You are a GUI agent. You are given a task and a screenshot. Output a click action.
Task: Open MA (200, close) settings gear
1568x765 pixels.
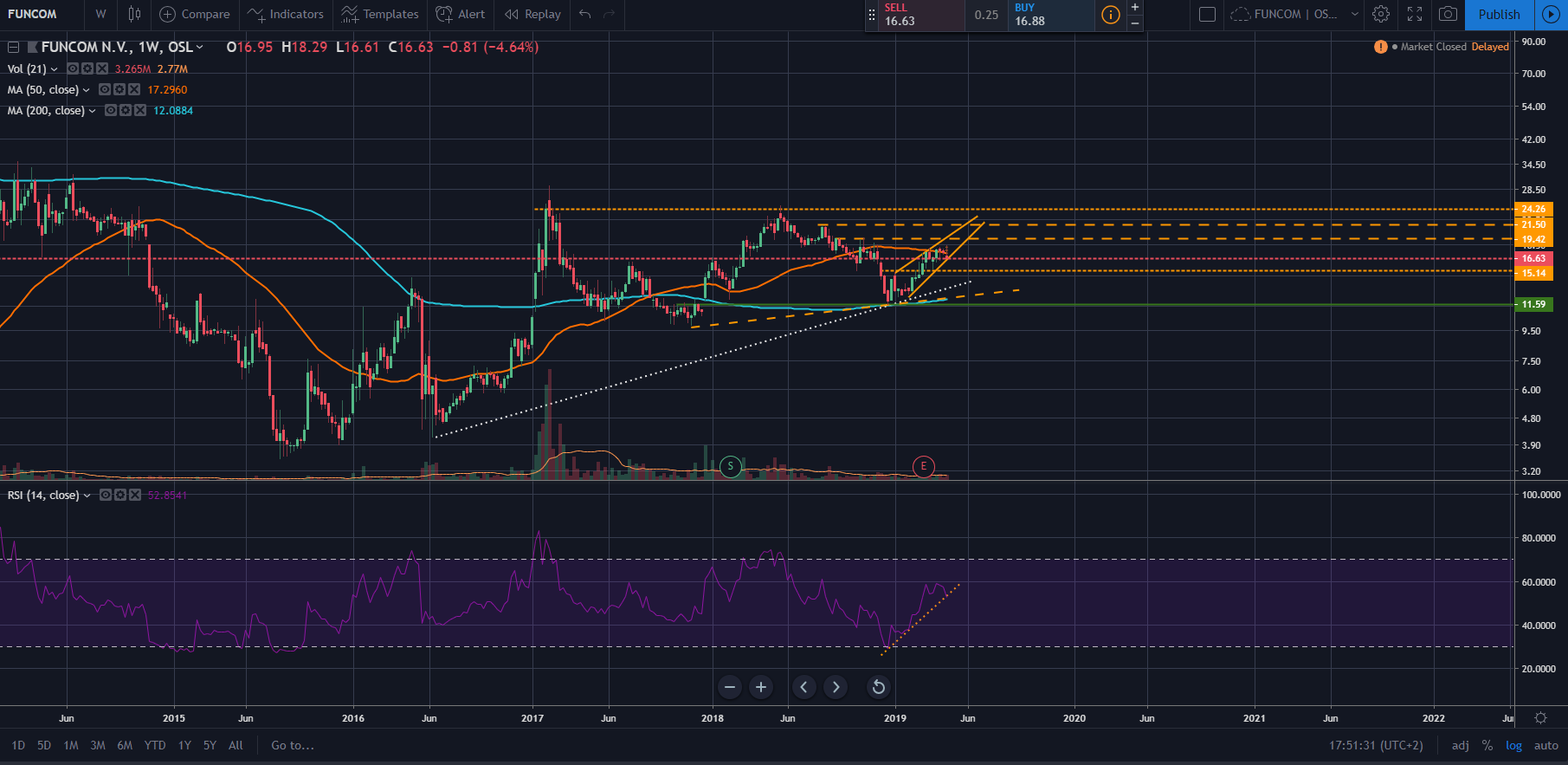click(x=126, y=110)
